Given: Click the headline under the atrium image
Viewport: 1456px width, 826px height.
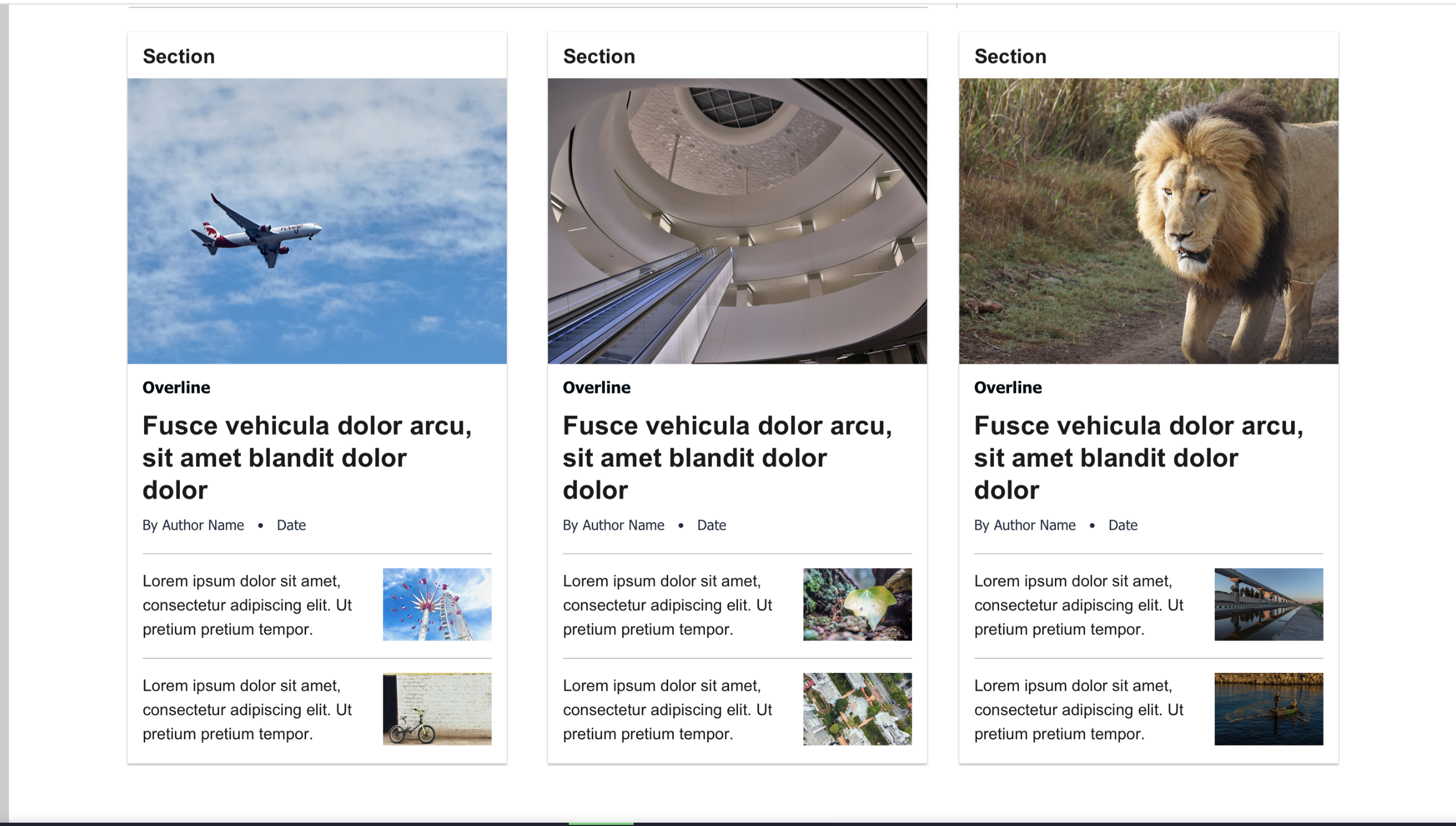Looking at the screenshot, I should click(x=727, y=457).
